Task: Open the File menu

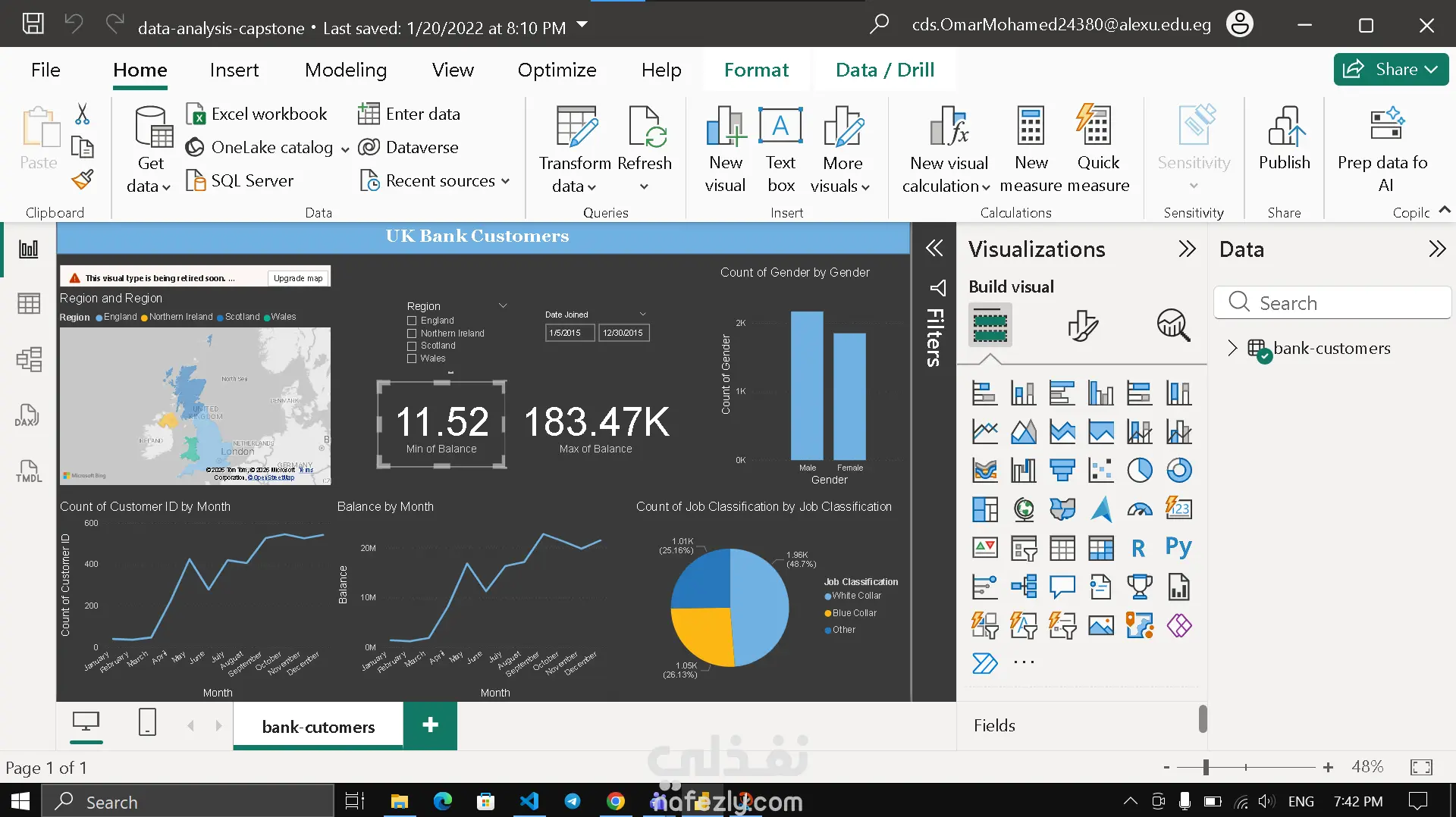Action: click(x=45, y=70)
